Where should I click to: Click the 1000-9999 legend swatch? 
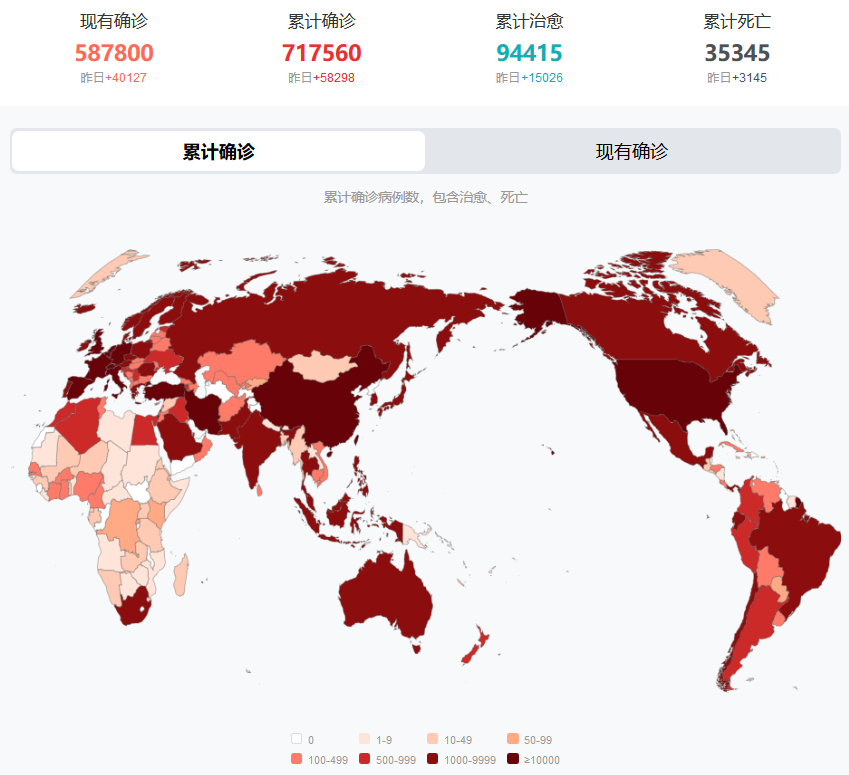(x=433, y=759)
